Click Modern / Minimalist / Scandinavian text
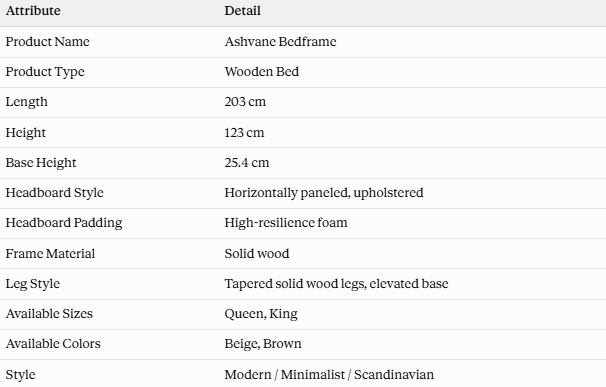This screenshot has height=387, width=606. tap(329, 374)
